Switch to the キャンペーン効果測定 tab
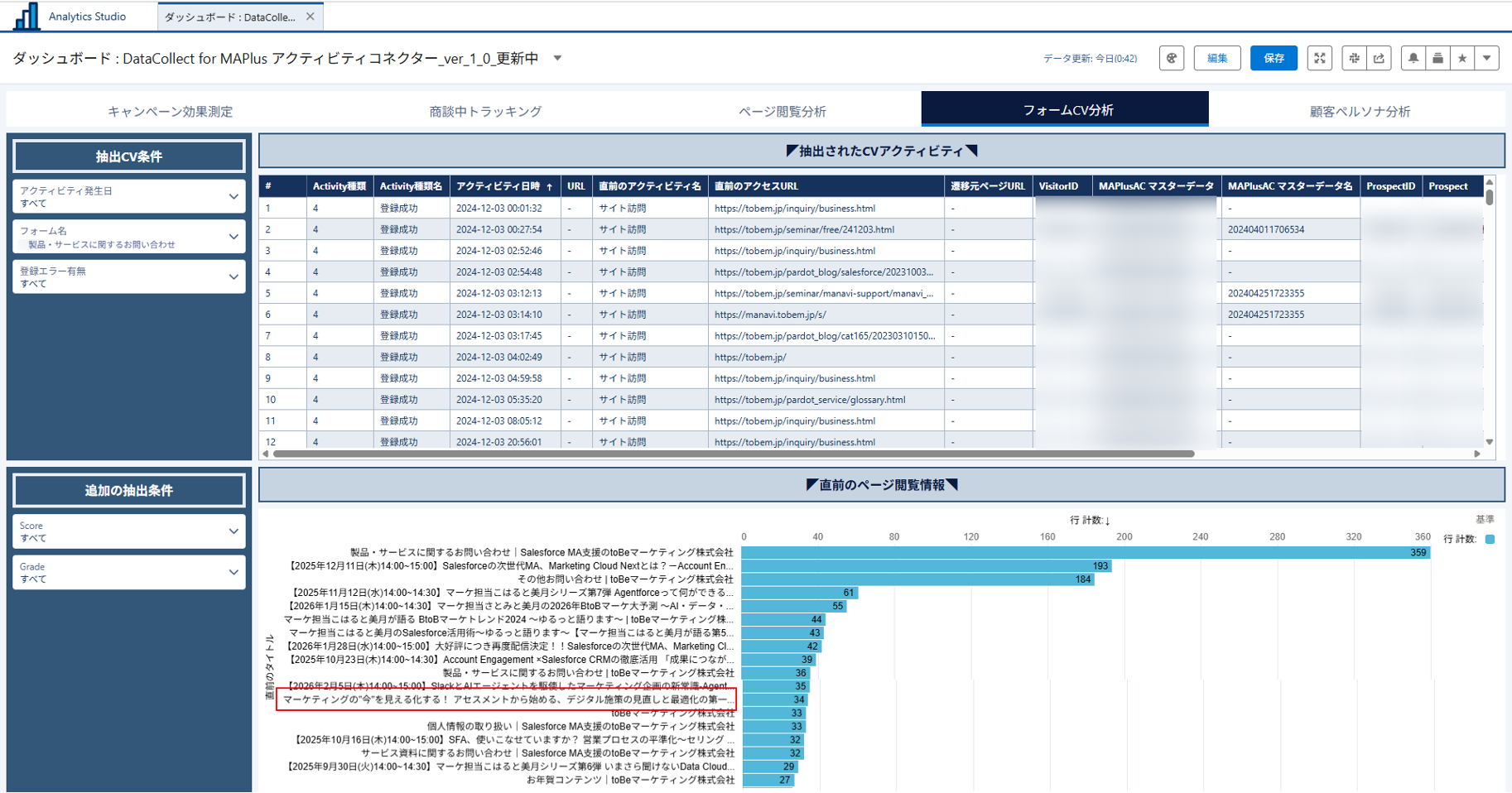Screen dimensions: 1512x793 coord(170,111)
